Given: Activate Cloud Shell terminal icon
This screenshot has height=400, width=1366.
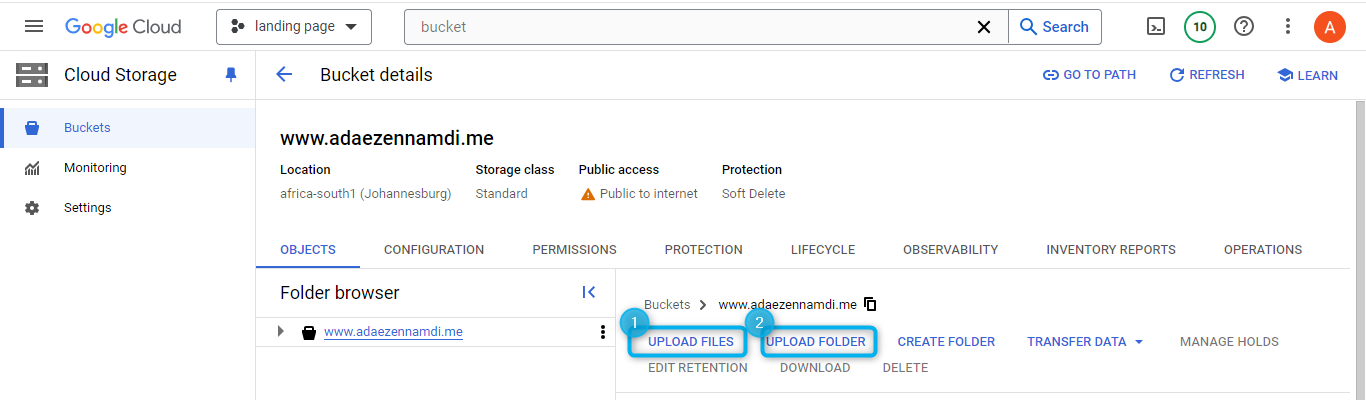Looking at the screenshot, I should point(1156,27).
